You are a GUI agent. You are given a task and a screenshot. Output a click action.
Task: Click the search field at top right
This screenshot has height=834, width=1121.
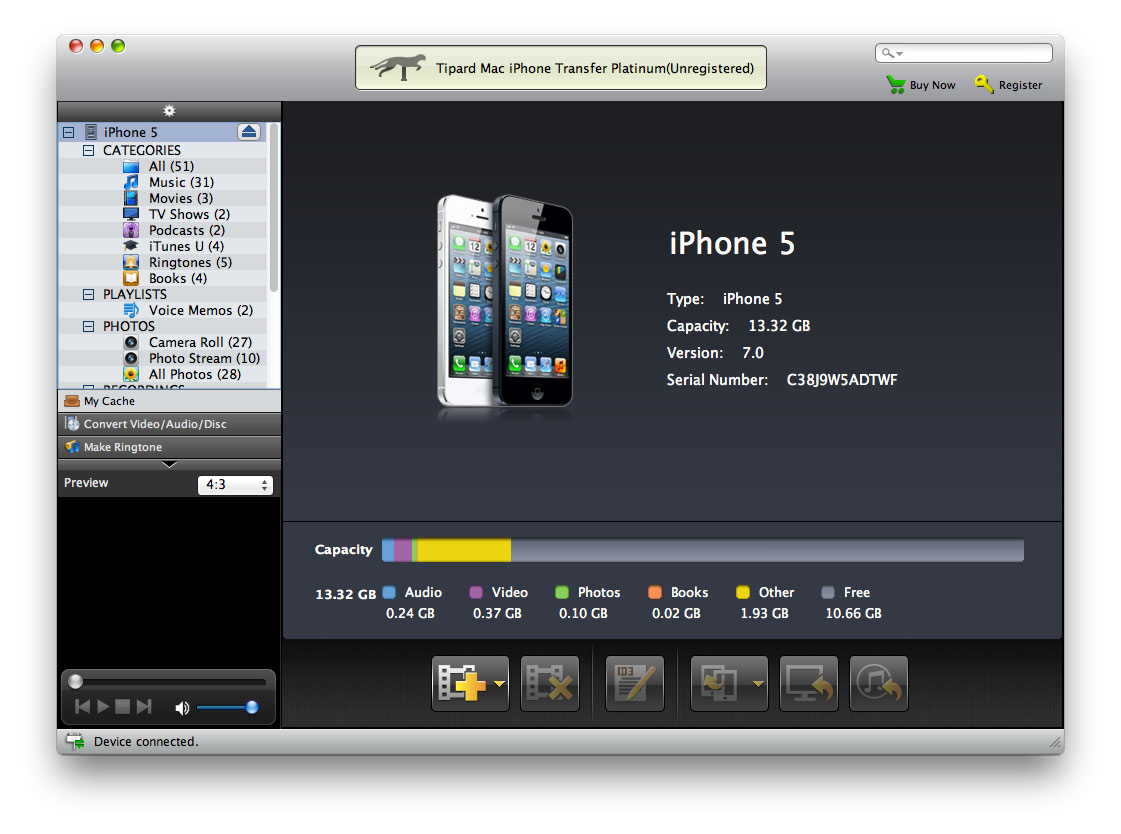964,53
